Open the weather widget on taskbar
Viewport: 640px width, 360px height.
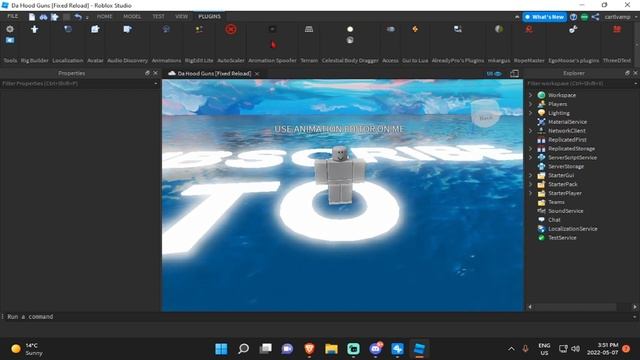(27, 349)
